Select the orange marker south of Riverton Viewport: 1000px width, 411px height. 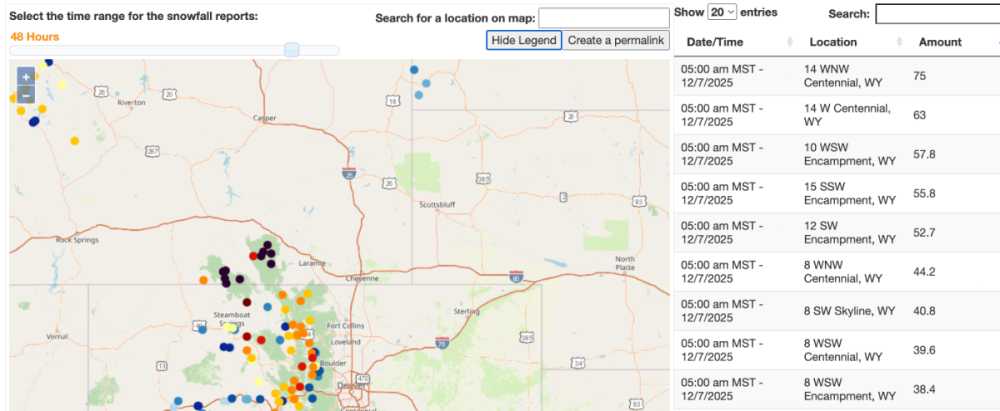click(75, 140)
